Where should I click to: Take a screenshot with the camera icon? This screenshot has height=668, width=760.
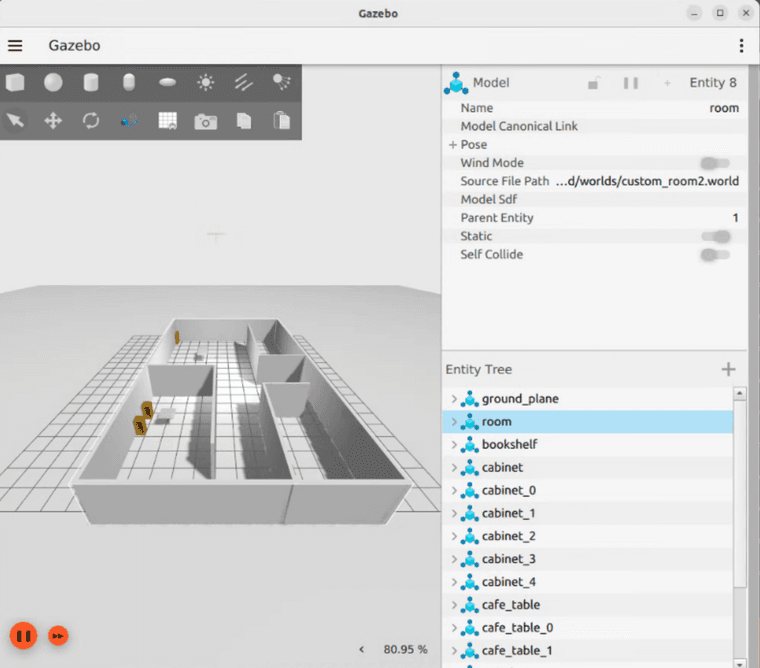[206, 121]
